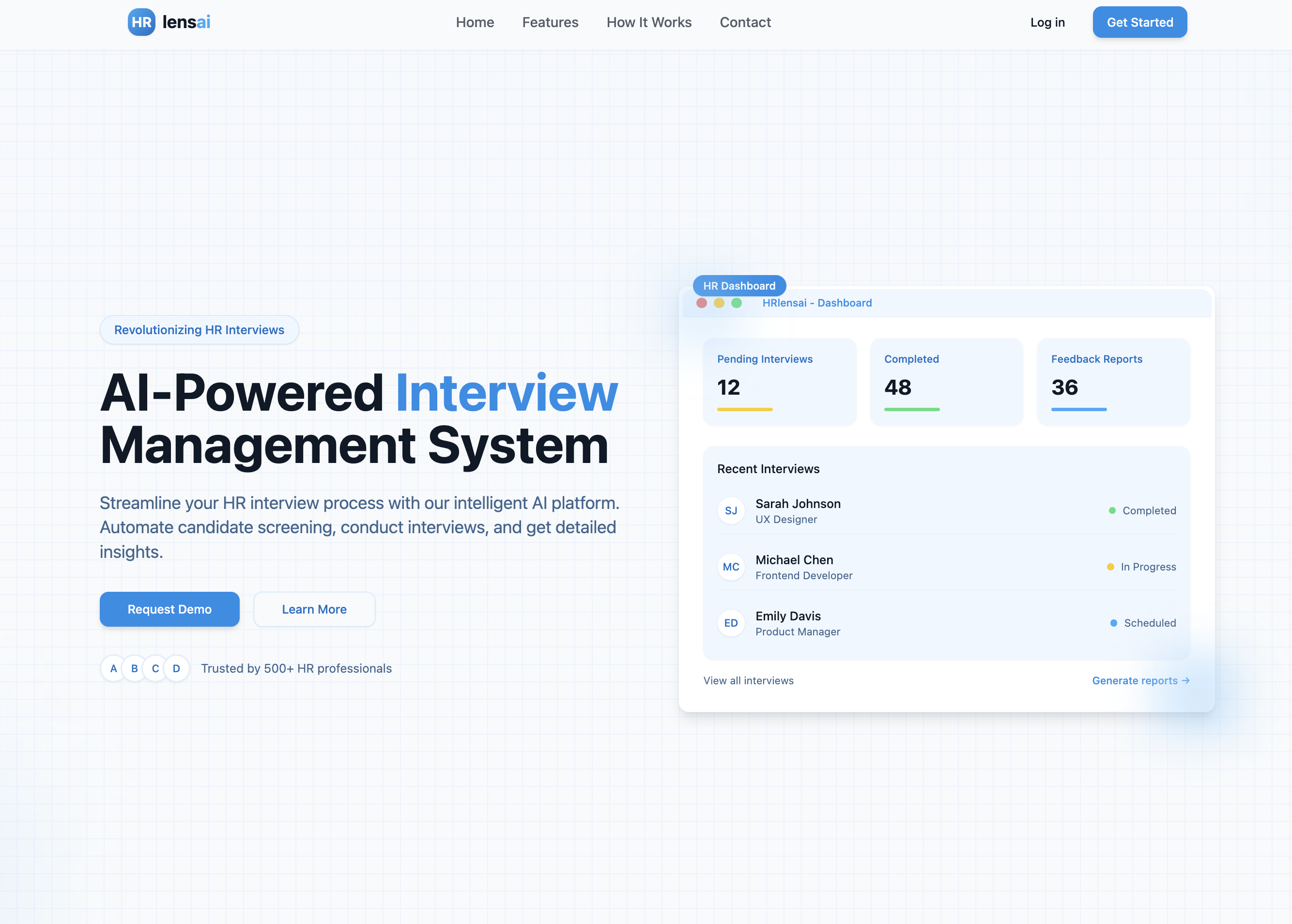Open View all interviews link
1292x924 pixels.
coord(748,680)
